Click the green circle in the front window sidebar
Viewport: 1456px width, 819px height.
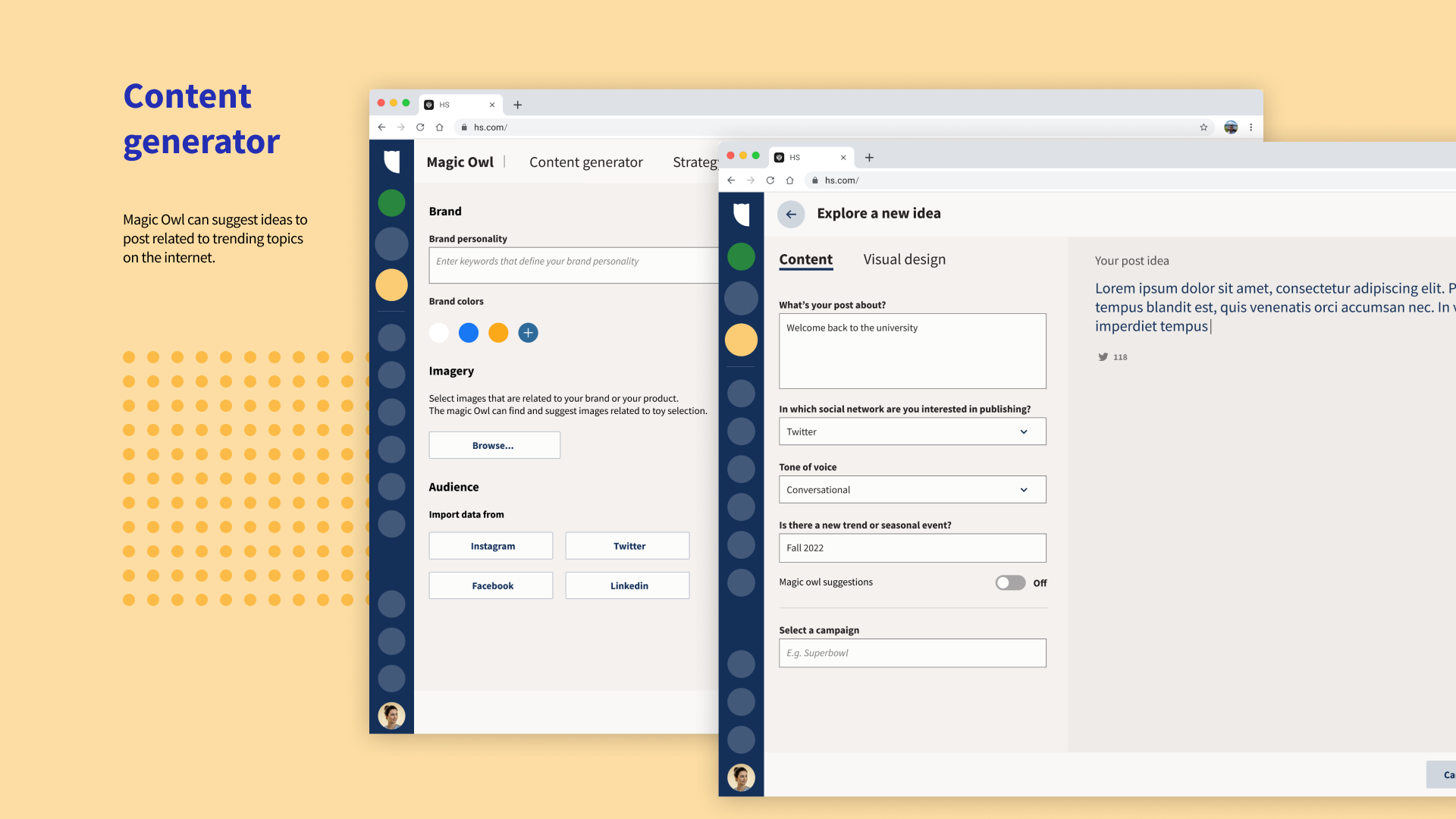(x=741, y=256)
